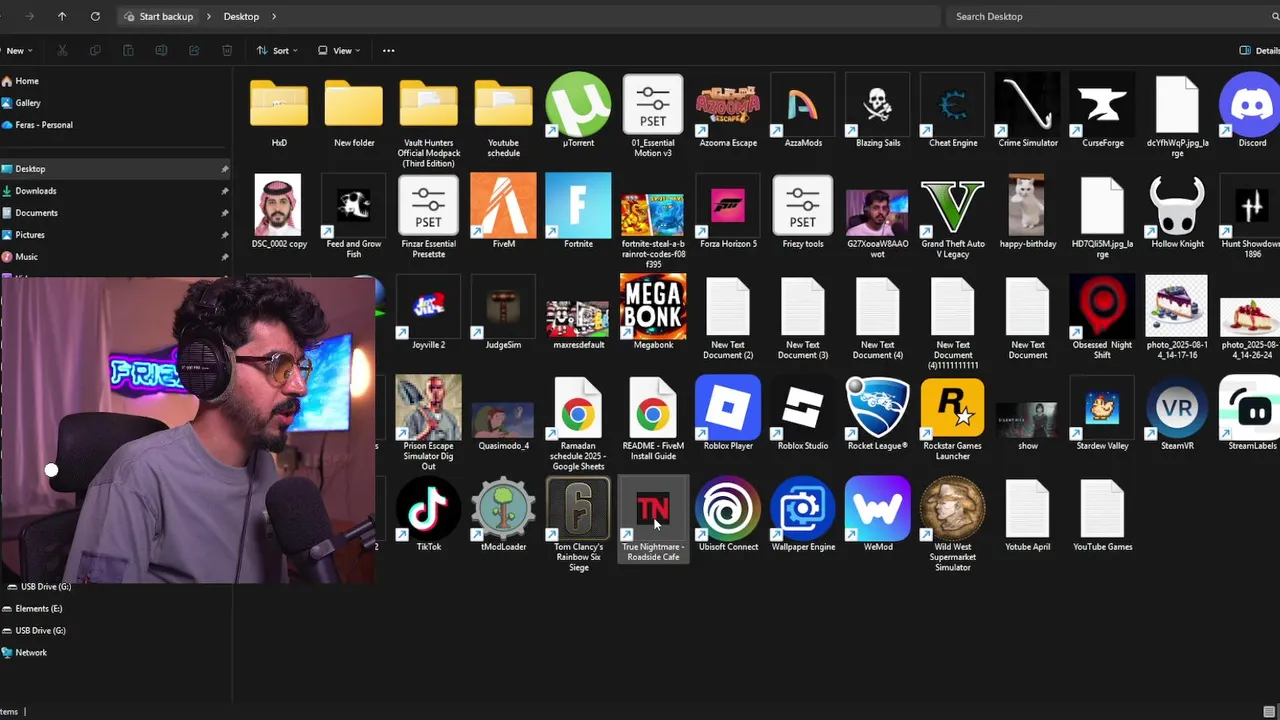Go up one folder level
The height and width of the screenshot is (720, 1280).
(62, 16)
